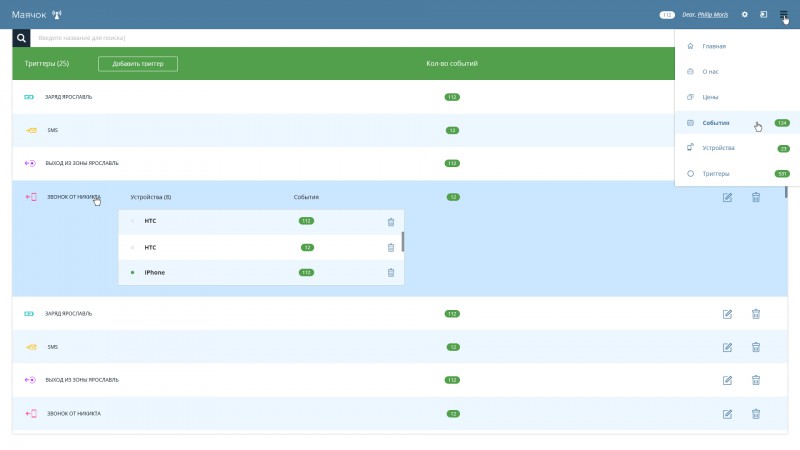Click the 112 badge in iPhone row
Image resolution: width=800 pixels, height=450 pixels.
tap(306, 272)
